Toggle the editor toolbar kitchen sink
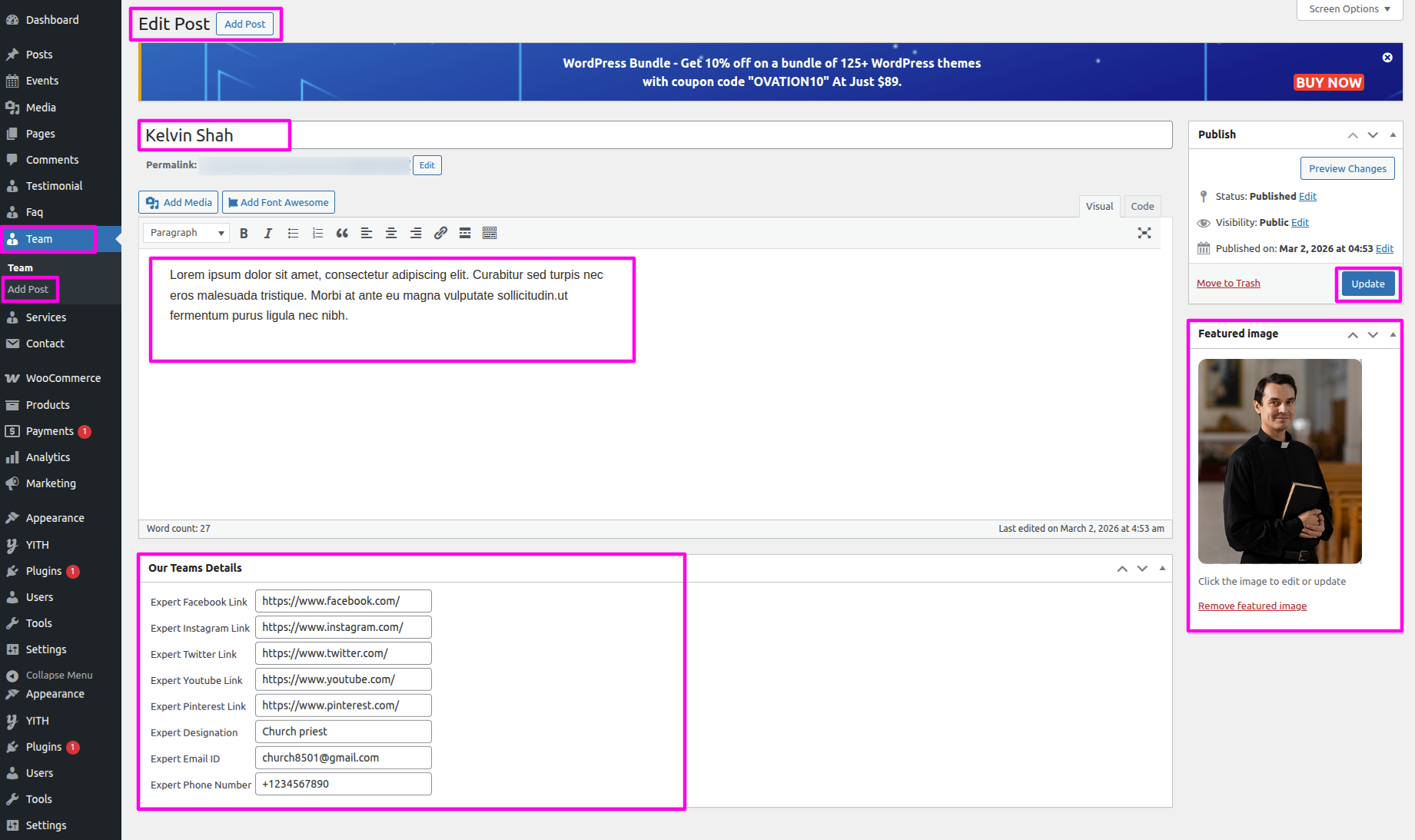1415x840 pixels. (x=490, y=233)
